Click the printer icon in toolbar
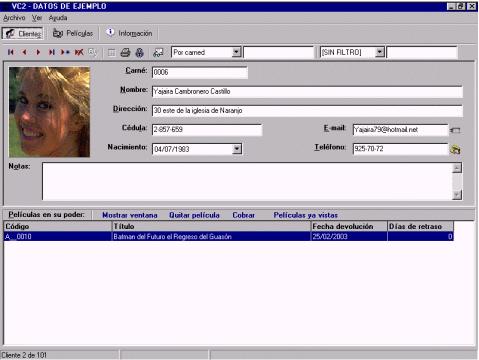Screen dimensions: 479x360 click(x=125, y=52)
